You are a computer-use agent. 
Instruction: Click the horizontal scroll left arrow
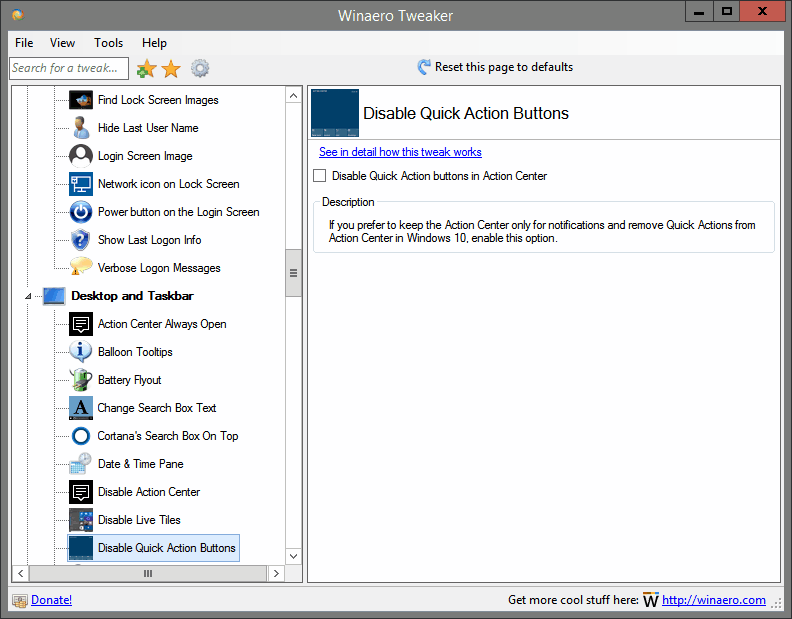click(x=21, y=574)
